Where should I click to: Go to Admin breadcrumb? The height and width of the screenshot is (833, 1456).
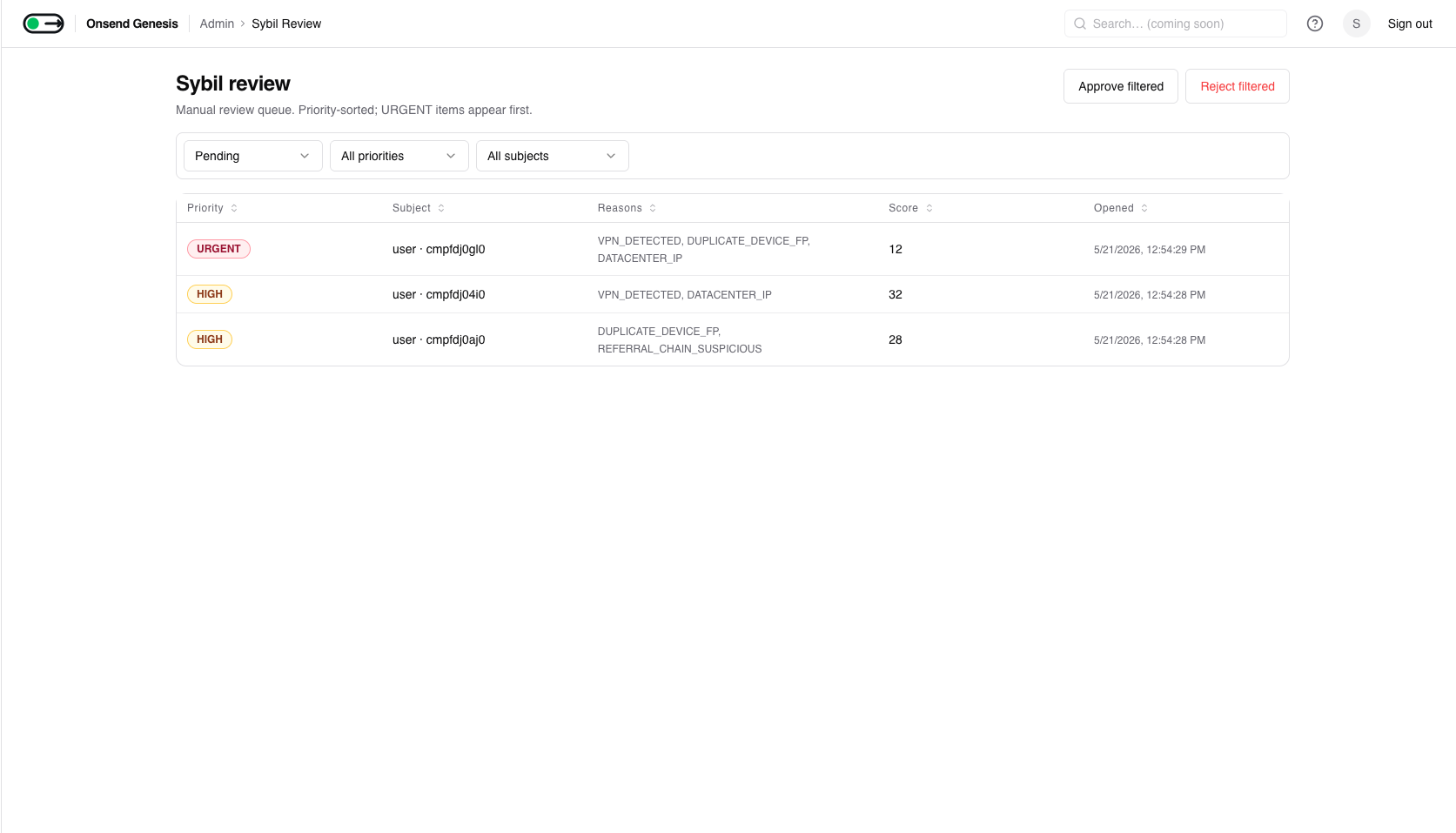[x=217, y=24]
